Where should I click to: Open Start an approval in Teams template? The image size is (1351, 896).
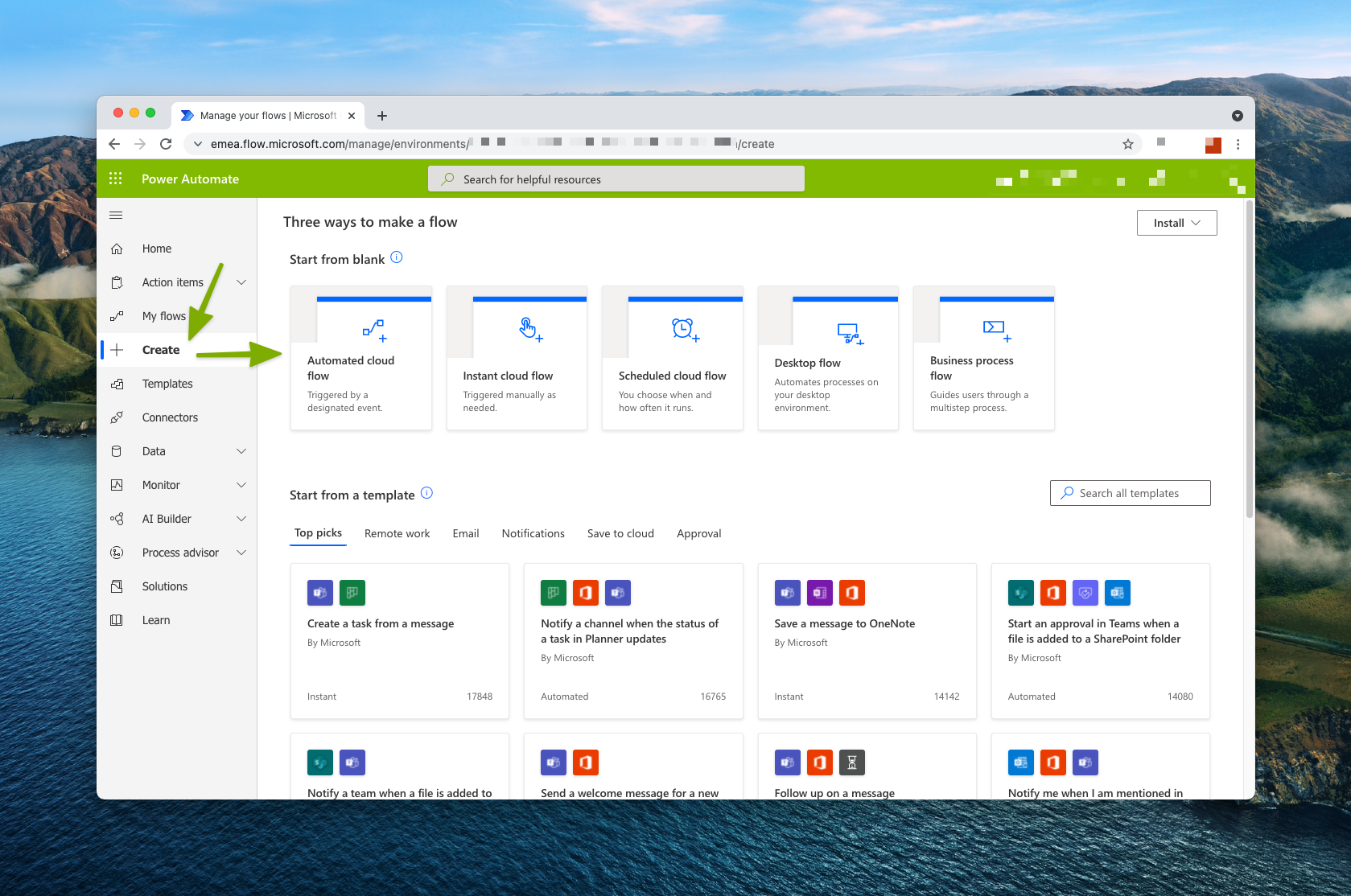click(x=1101, y=641)
